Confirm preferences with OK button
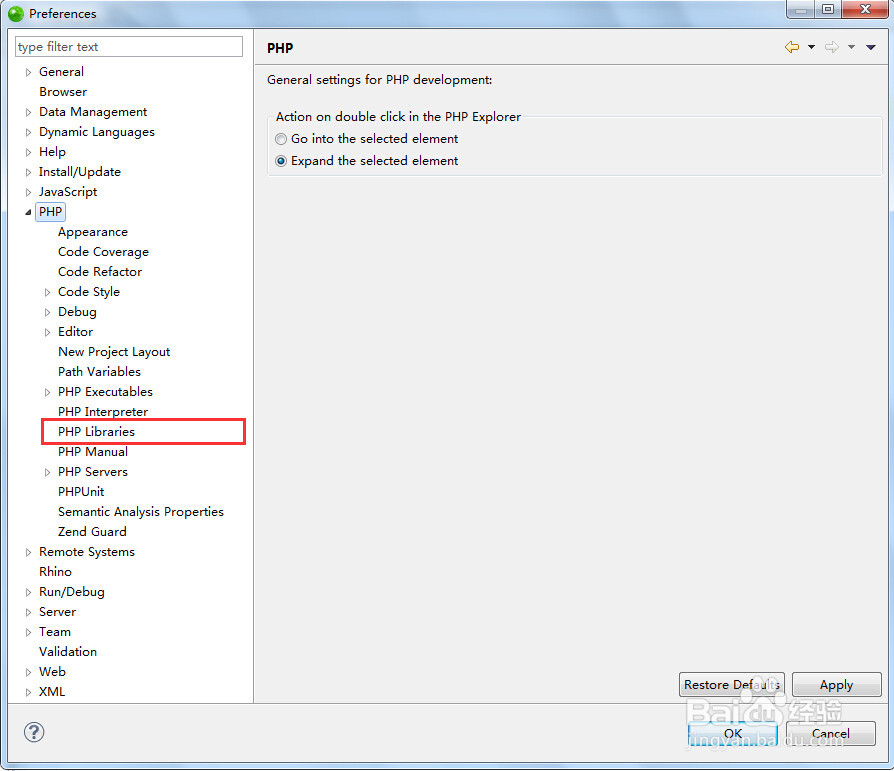Image resolution: width=894 pixels, height=771 pixels. click(x=733, y=733)
